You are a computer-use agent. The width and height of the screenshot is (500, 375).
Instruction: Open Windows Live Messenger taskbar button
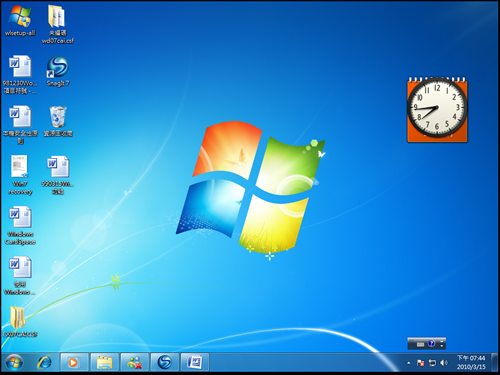134,362
